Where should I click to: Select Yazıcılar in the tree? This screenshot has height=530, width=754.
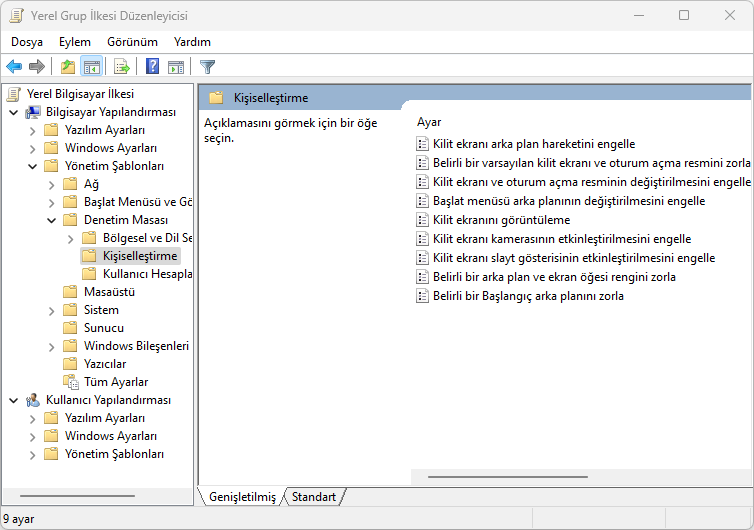click(x=105, y=364)
